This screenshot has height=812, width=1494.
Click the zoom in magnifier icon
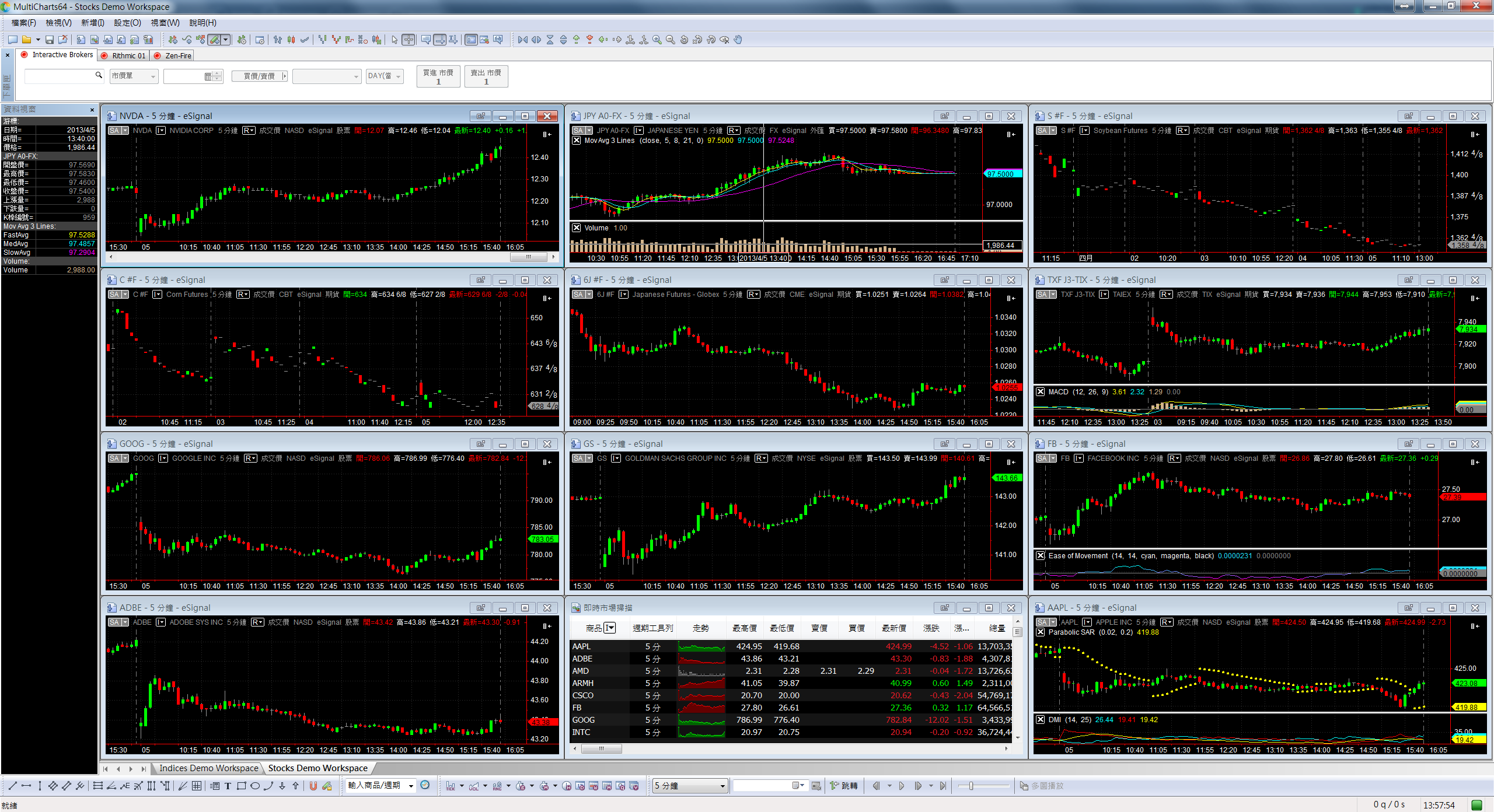[x=657, y=40]
